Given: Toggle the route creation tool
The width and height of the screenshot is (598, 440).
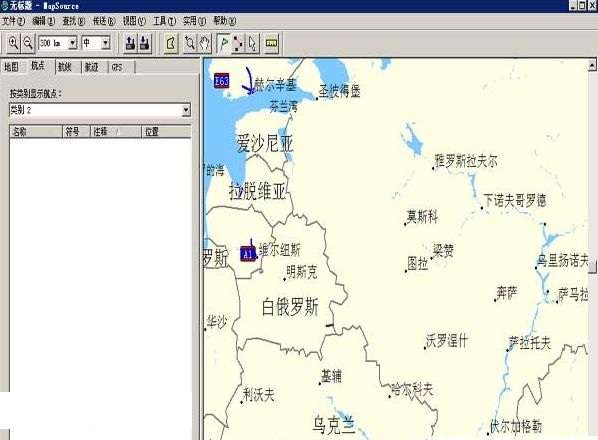Looking at the screenshot, I should (x=238, y=43).
